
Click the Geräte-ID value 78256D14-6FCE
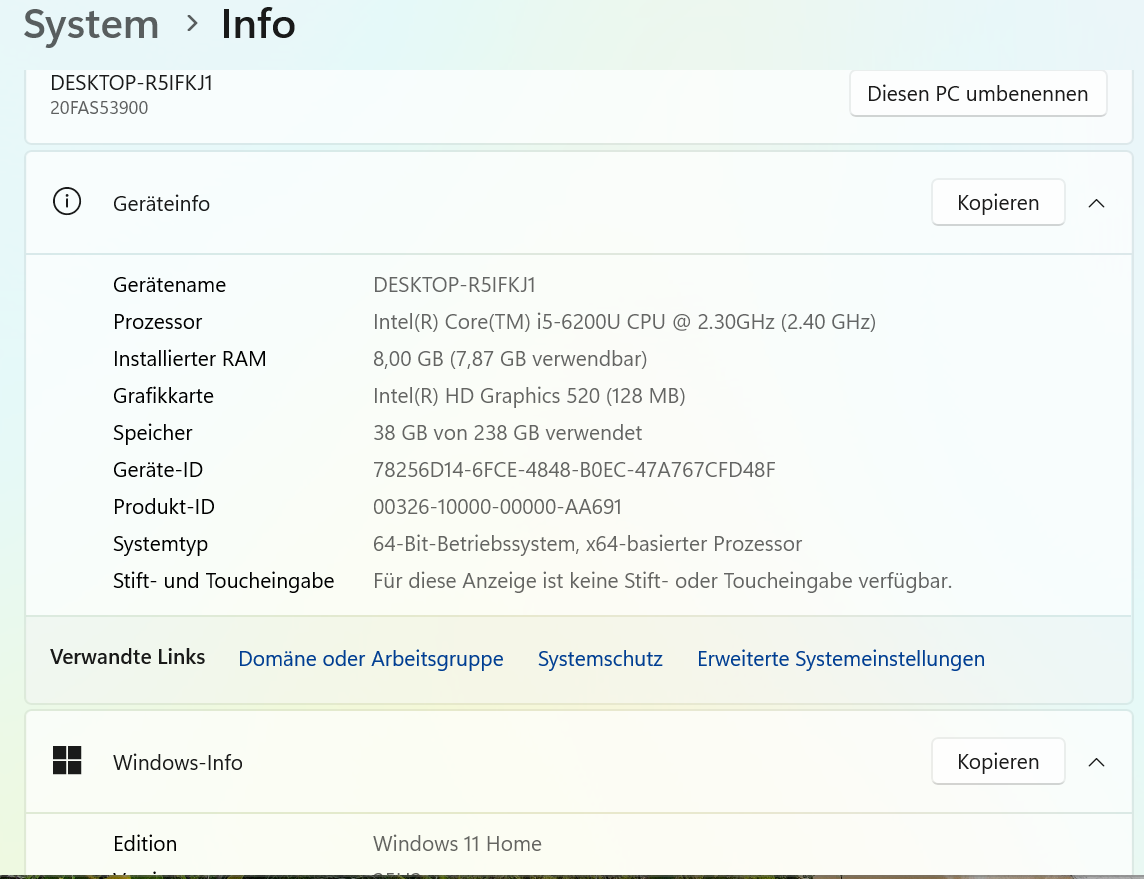click(574, 470)
